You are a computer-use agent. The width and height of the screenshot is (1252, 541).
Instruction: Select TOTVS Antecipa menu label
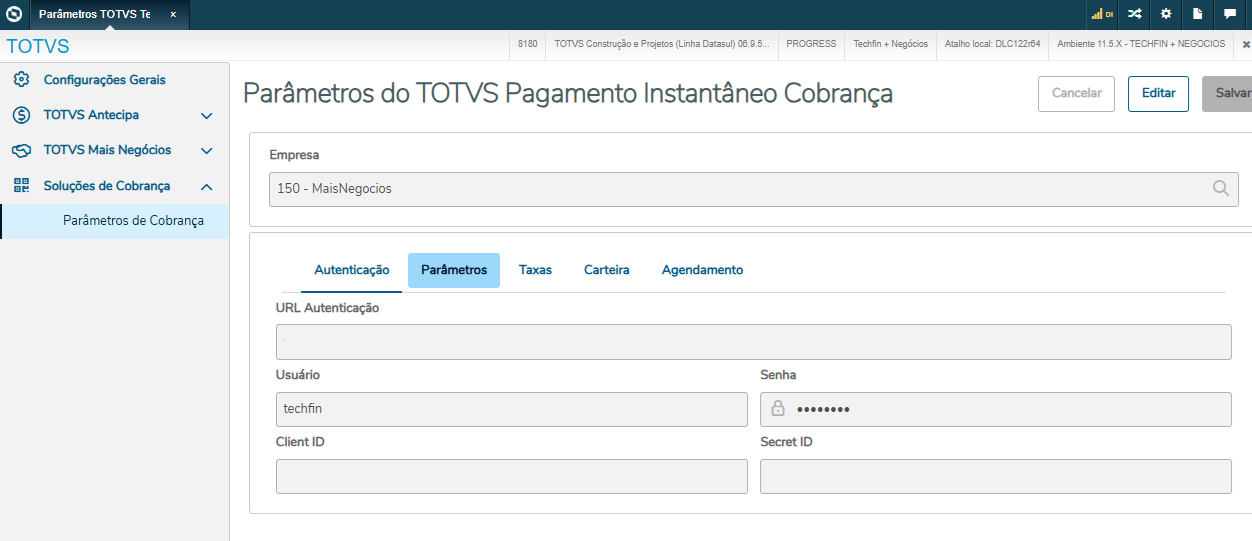pos(91,115)
